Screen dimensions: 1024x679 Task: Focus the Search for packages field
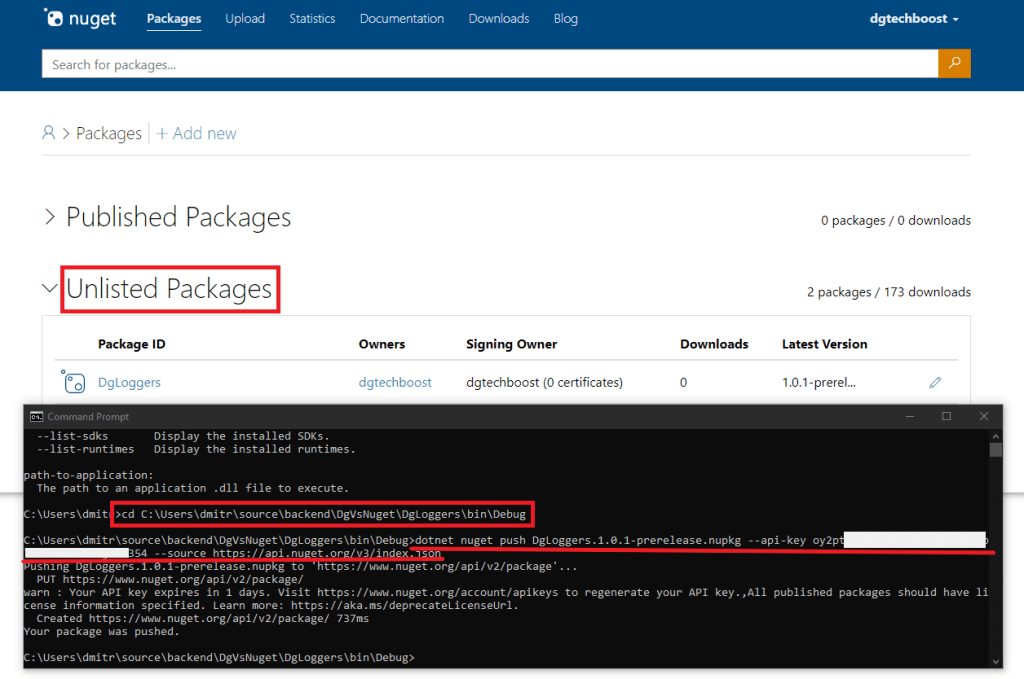tap(490, 64)
